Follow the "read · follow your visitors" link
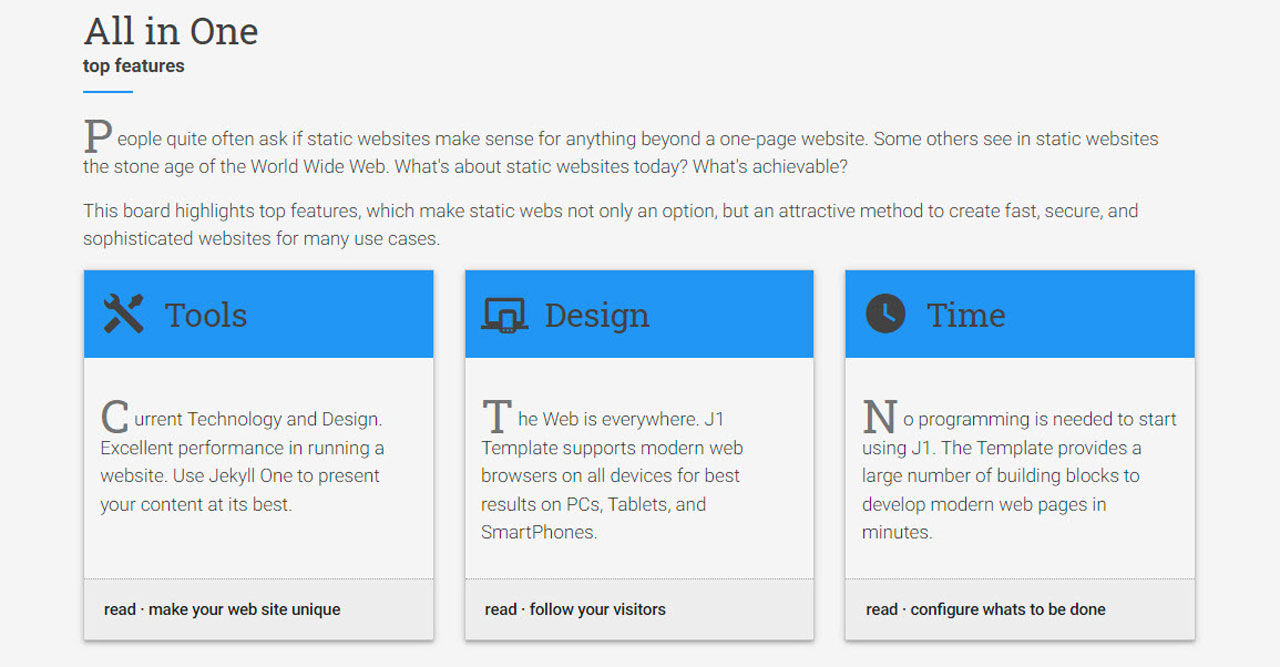The height and width of the screenshot is (667, 1280). pos(575,609)
